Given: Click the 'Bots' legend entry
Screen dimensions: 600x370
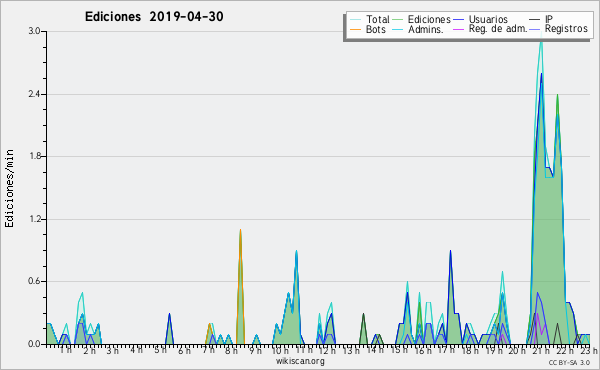Looking at the screenshot, I should click(368, 29).
